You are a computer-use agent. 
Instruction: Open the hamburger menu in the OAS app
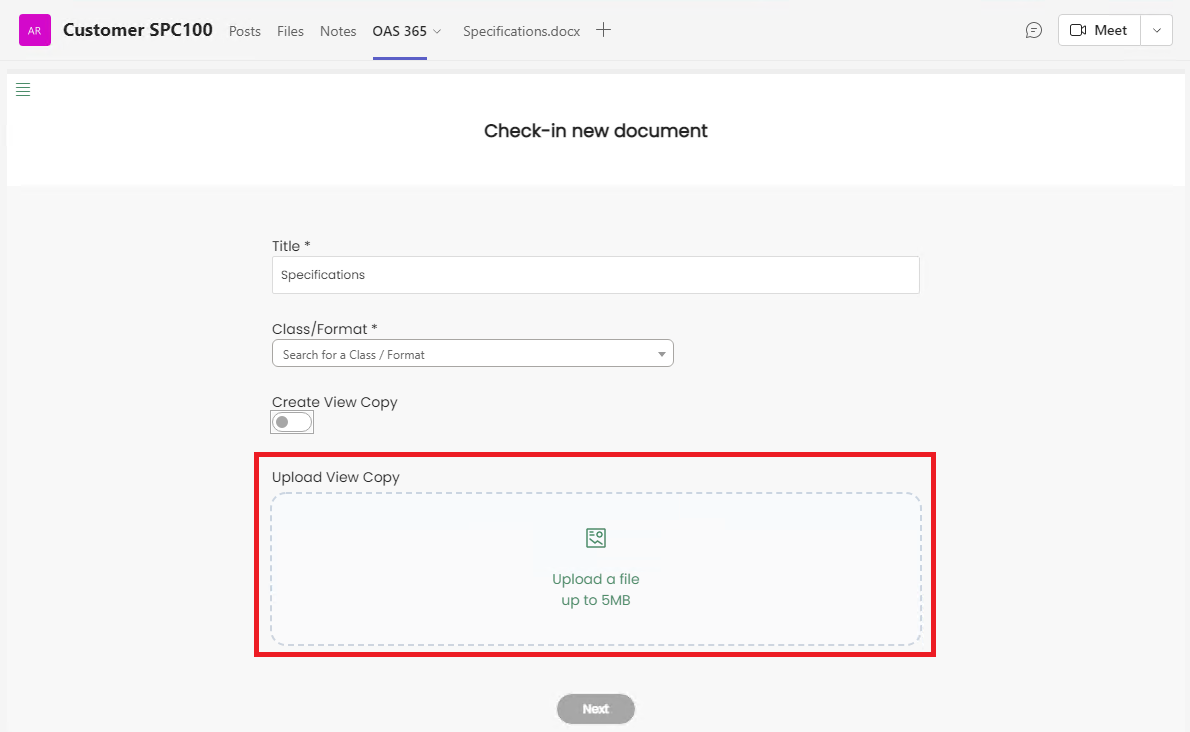click(x=23, y=90)
